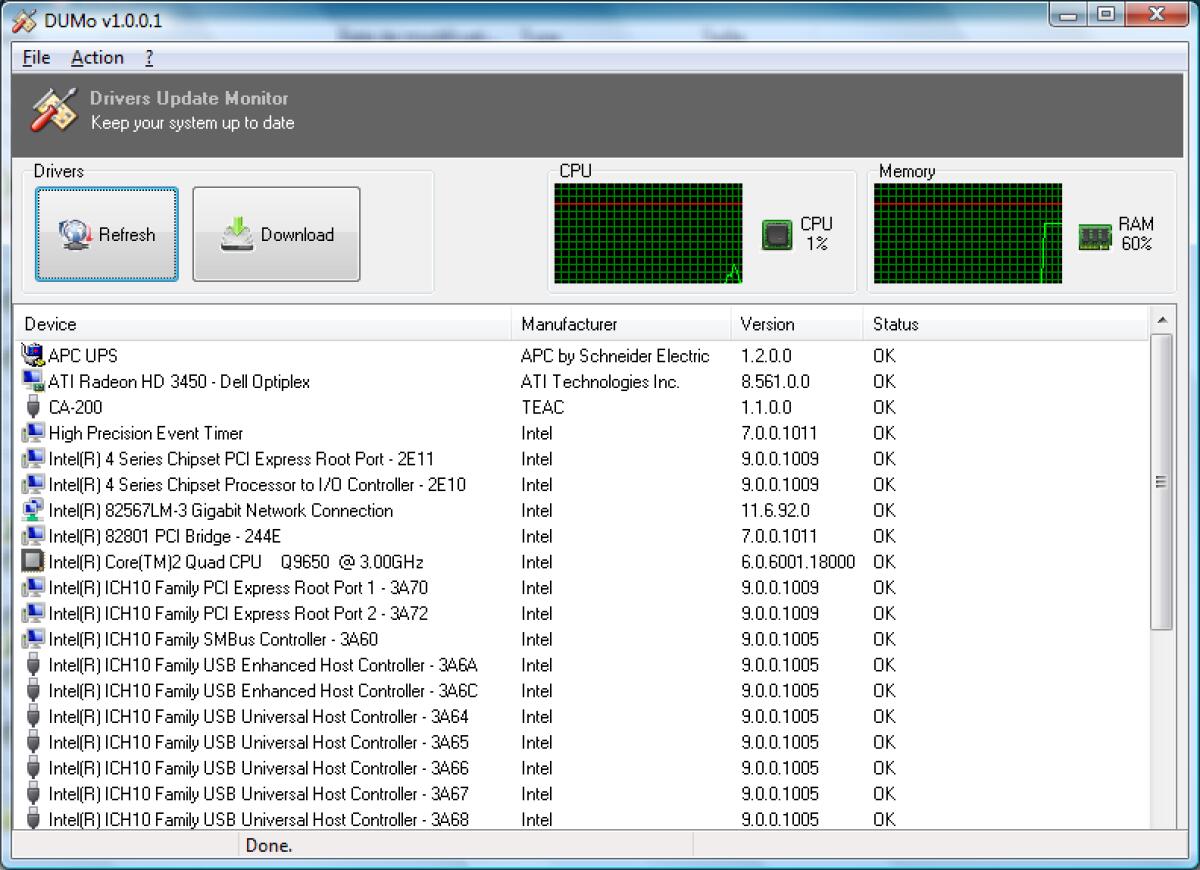
Task: Open the Action menu
Action: (x=97, y=57)
